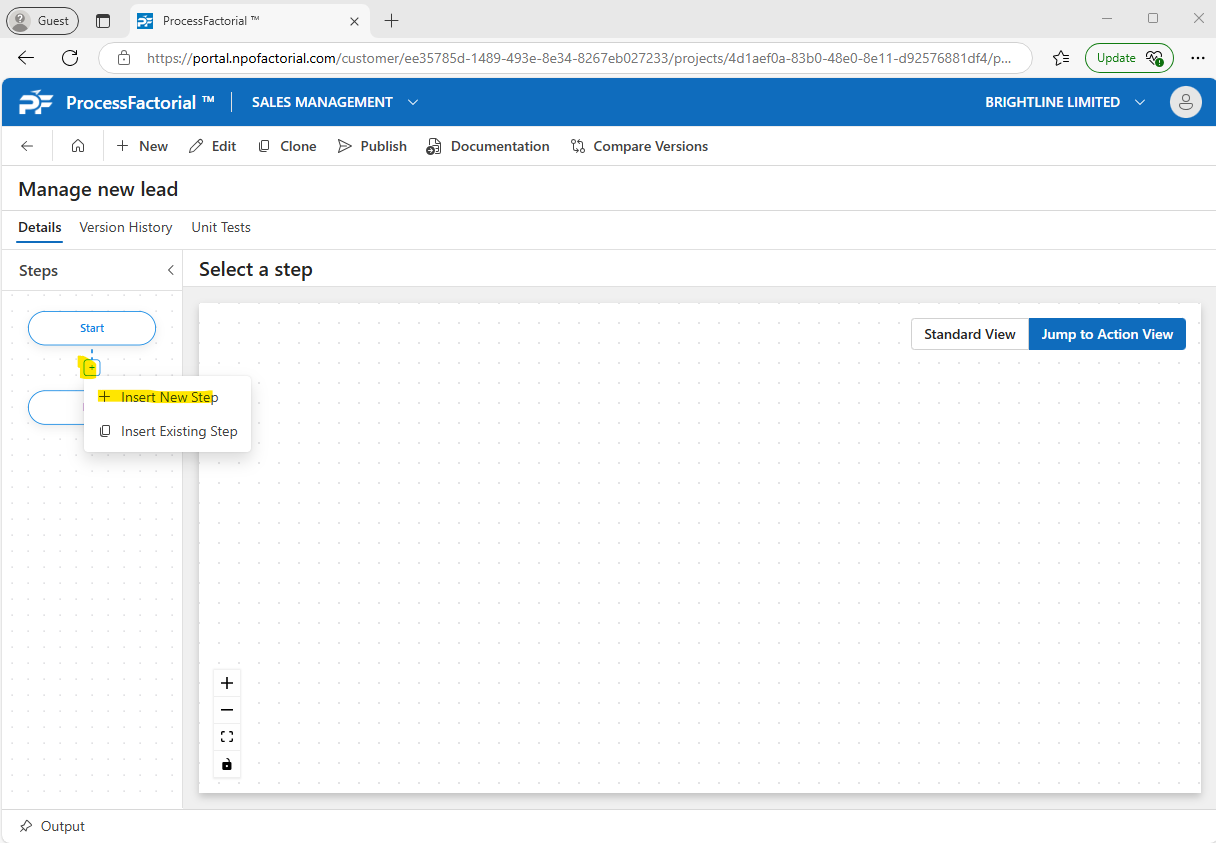Go to the home icon in toolbar
This screenshot has width=1216, height=843.
pos(78,146)
